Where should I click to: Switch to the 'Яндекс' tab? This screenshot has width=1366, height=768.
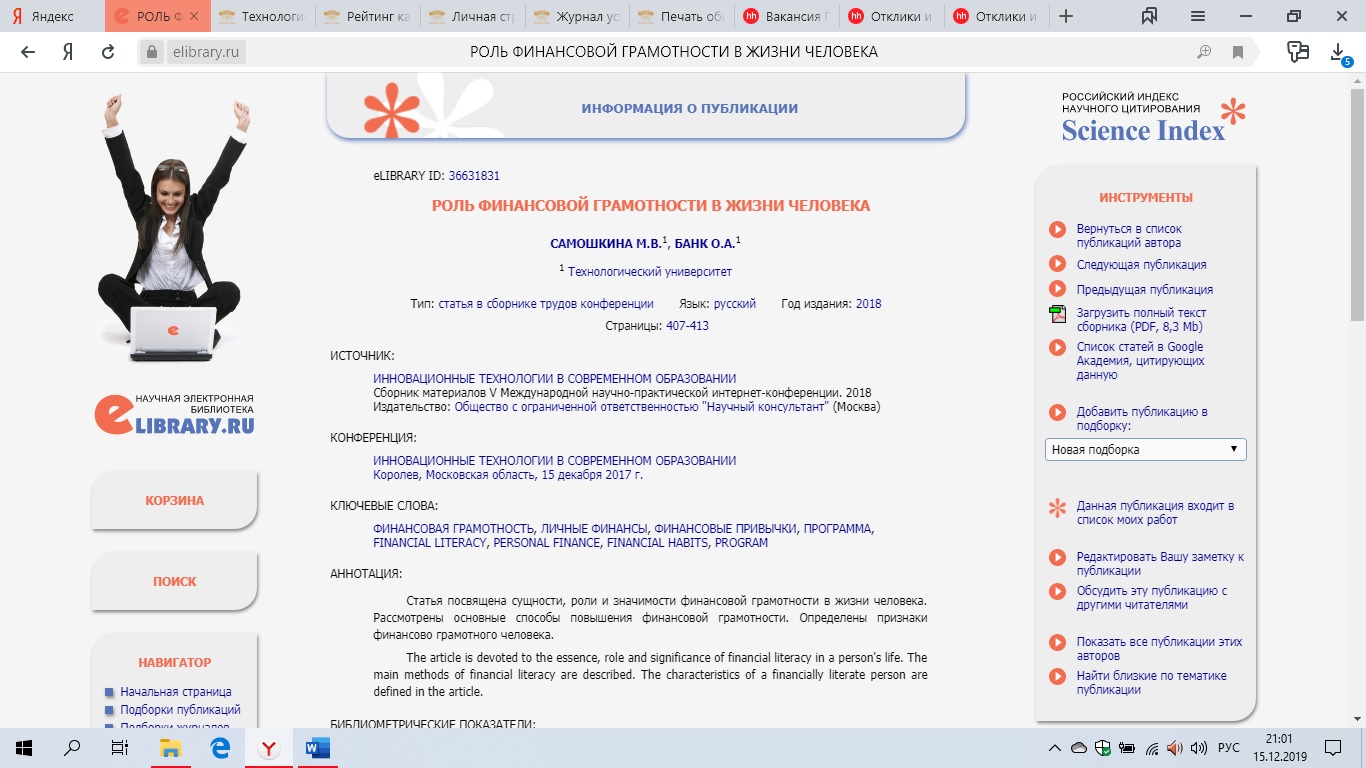[52, 16]
